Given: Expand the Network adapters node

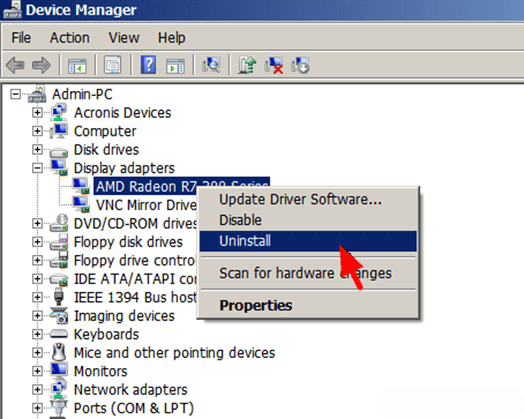Looking at the screenshot, I should pyautogui.click(x=37, y=390).
